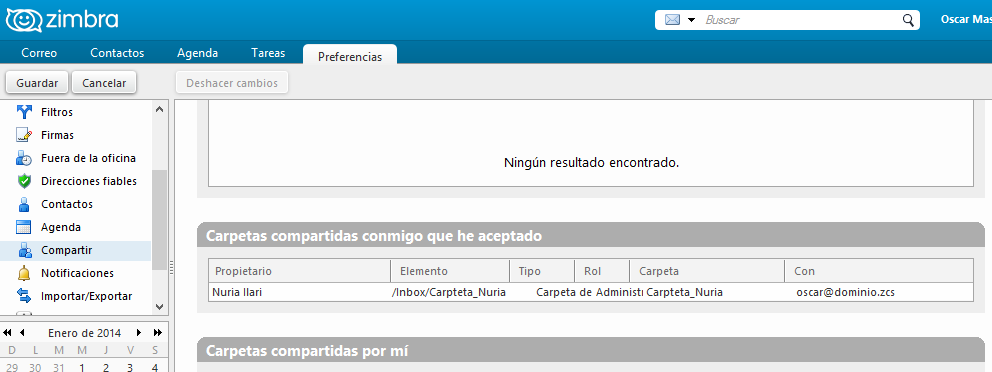This screenshot has width=992, height=372.
Task: Sort by Con column header
Action: [x=879, y=271]
